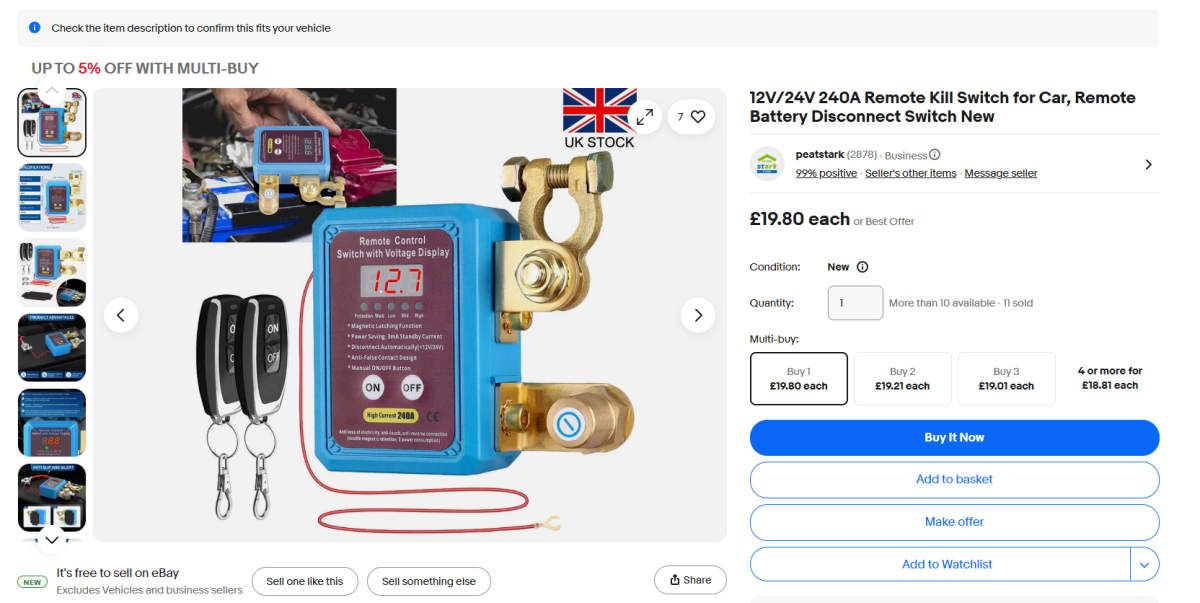Click the enlarge image icon
The image size is (1200, 603).
pyautogui.click(x=645, y=117)
